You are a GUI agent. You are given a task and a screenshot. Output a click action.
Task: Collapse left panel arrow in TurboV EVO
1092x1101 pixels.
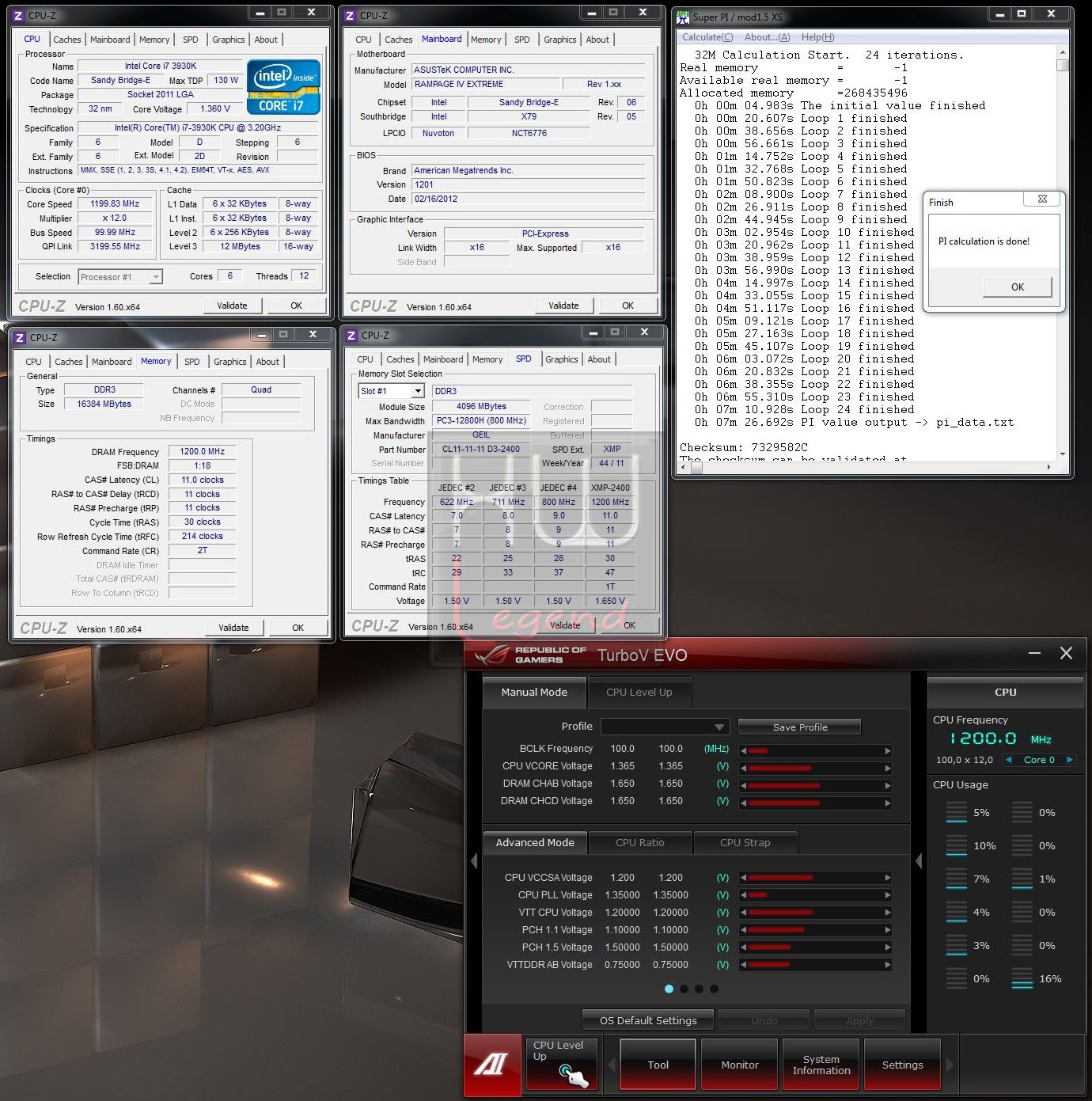point(474,860)
